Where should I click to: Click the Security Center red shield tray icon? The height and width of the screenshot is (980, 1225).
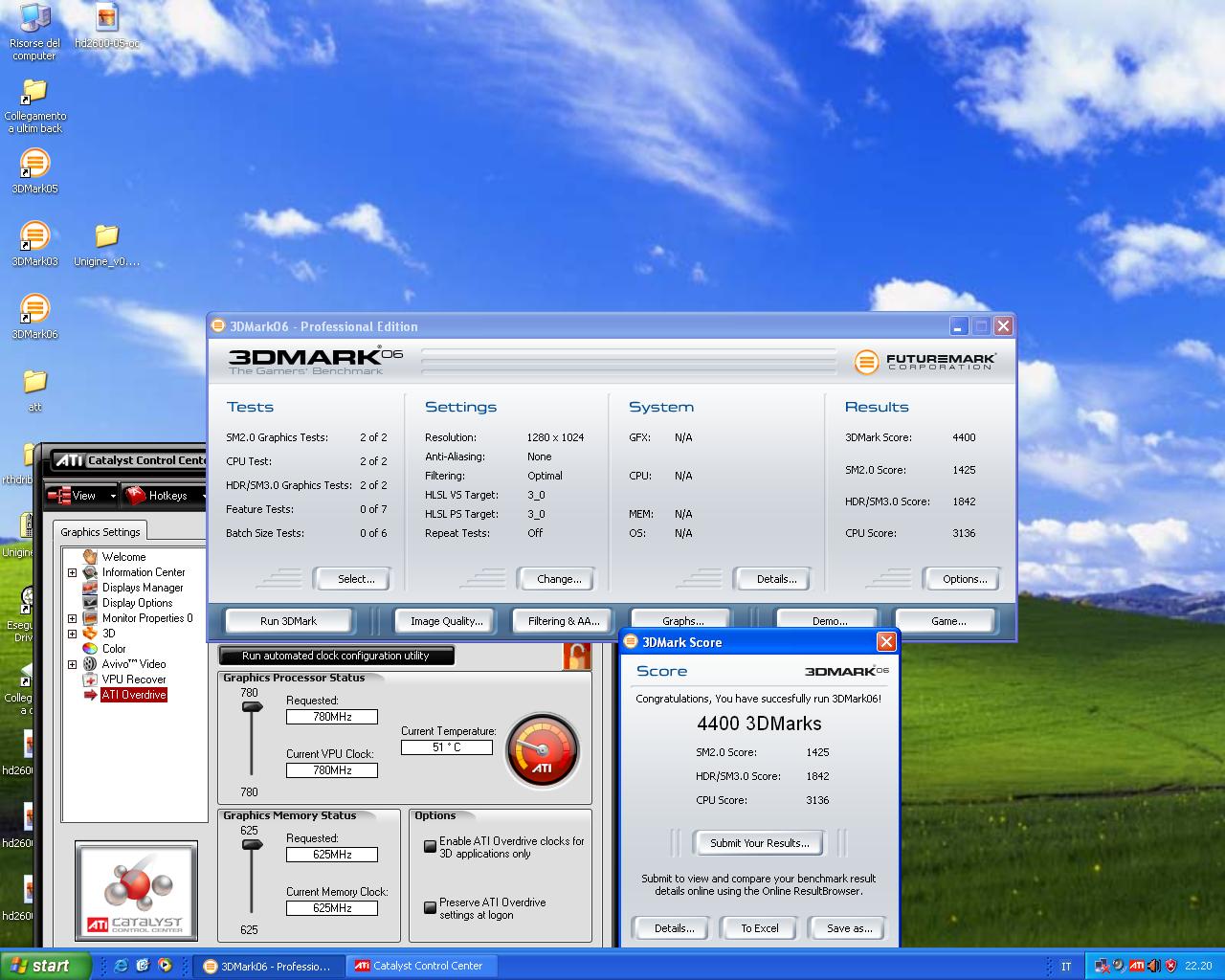pos(1170,967)
